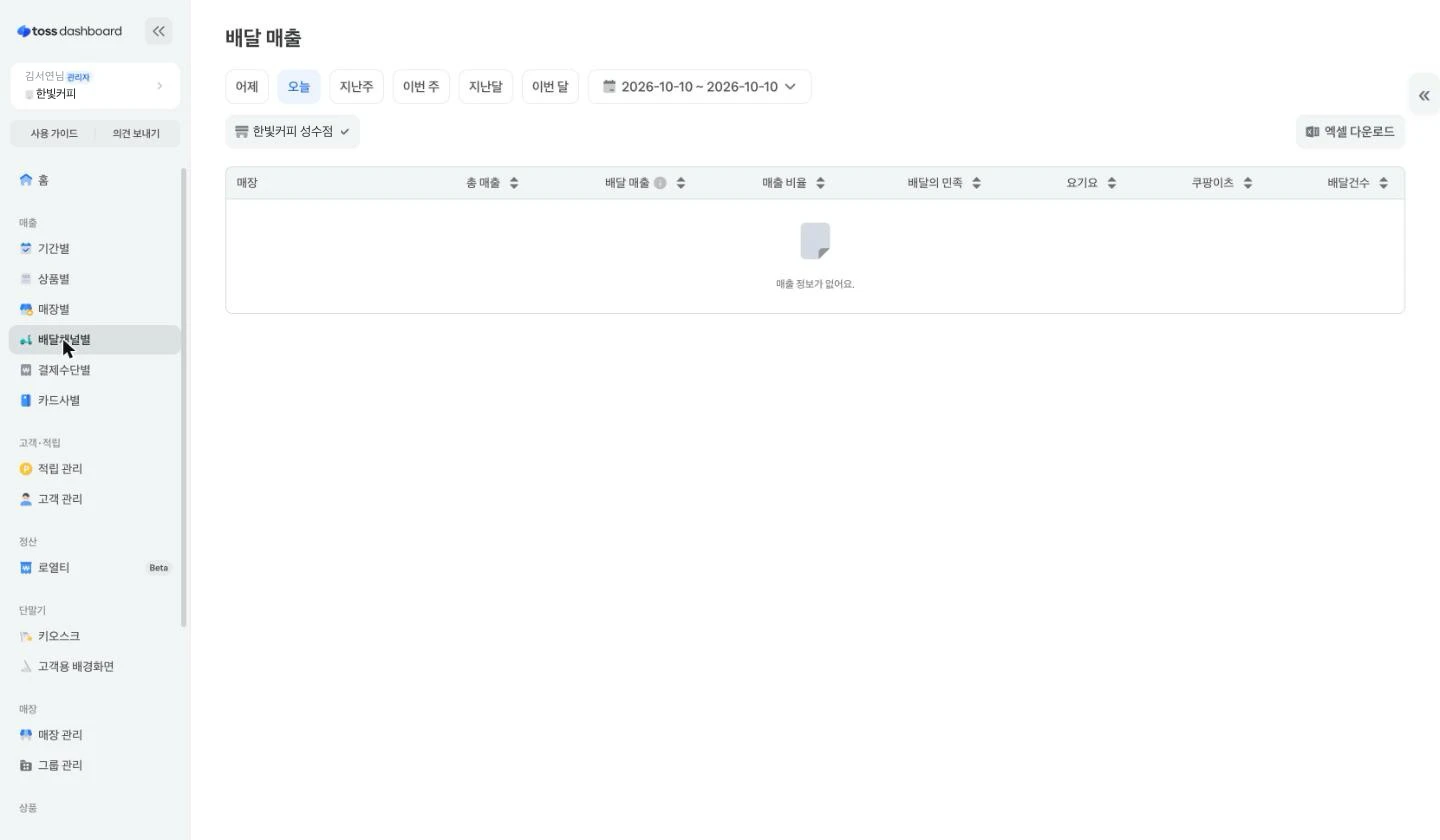This screenshot has height=840, width=1440.
Task: Click the 매장 column header
Action: coord(247,183)
